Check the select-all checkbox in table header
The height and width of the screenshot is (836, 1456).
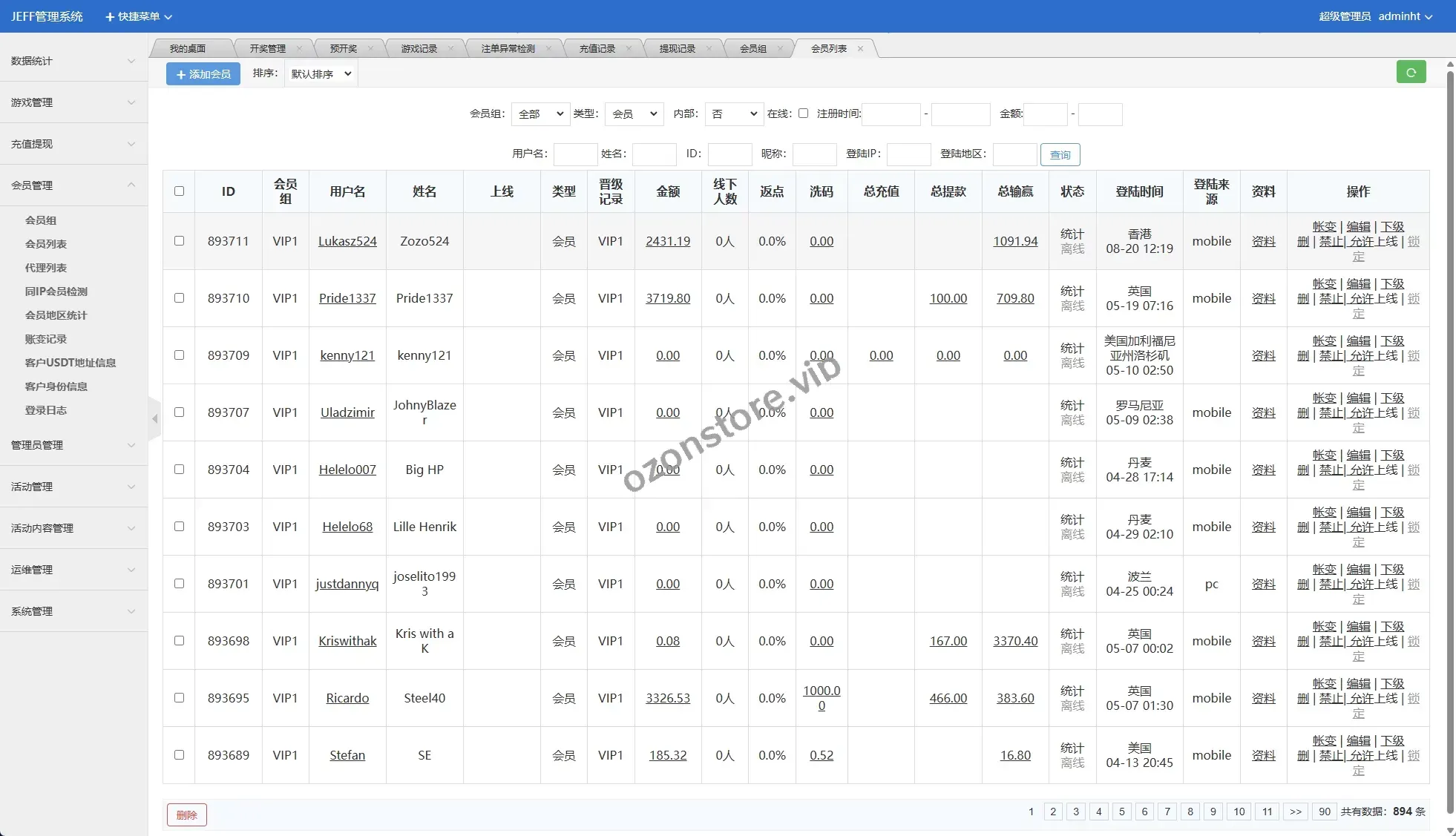pos(179,191)
